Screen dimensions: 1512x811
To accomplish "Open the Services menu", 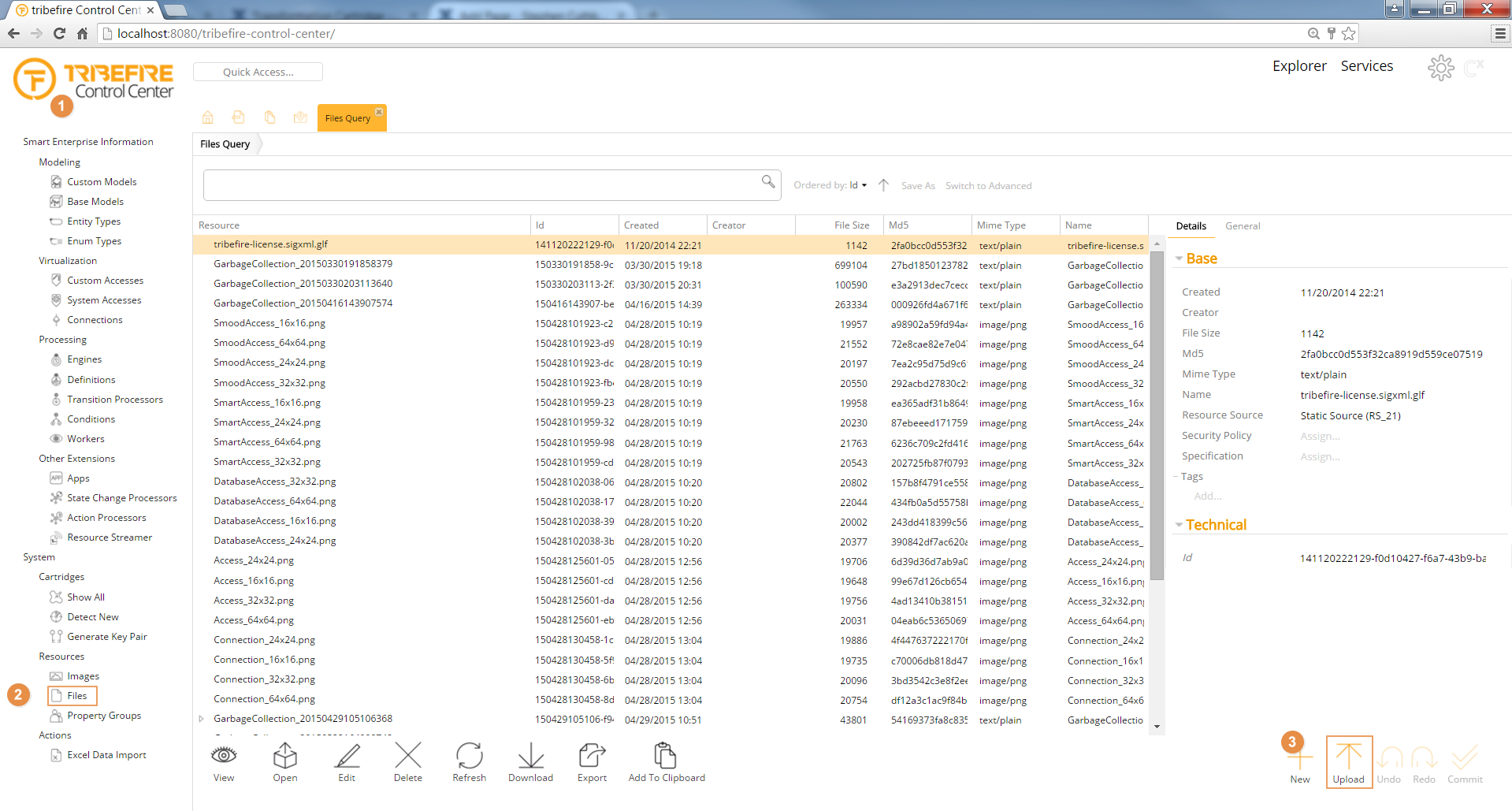I will (1366, 66).
